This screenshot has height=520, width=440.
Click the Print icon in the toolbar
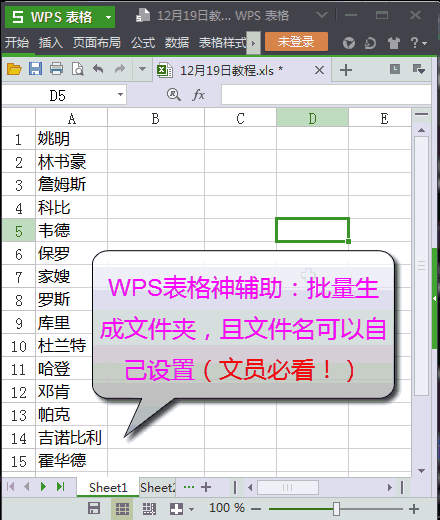point(56,69)
